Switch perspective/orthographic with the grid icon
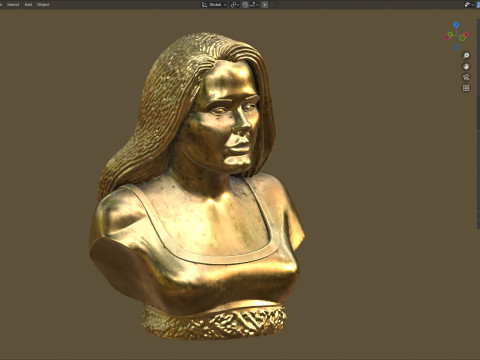The image size is (480, 360). pyautogui.click(x=466, y=88)
